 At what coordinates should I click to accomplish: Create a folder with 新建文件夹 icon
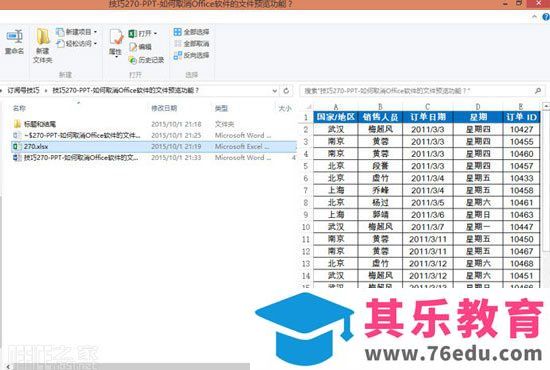(43, 37)
